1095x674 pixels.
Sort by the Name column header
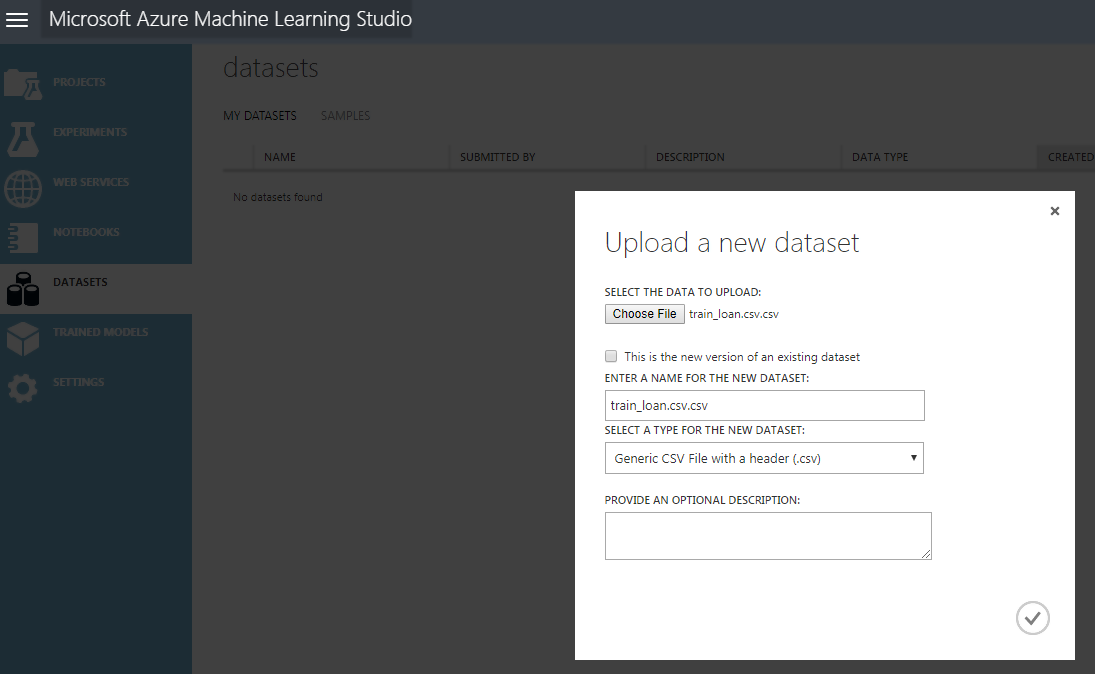pyautogui.click(x=280, y=157)
